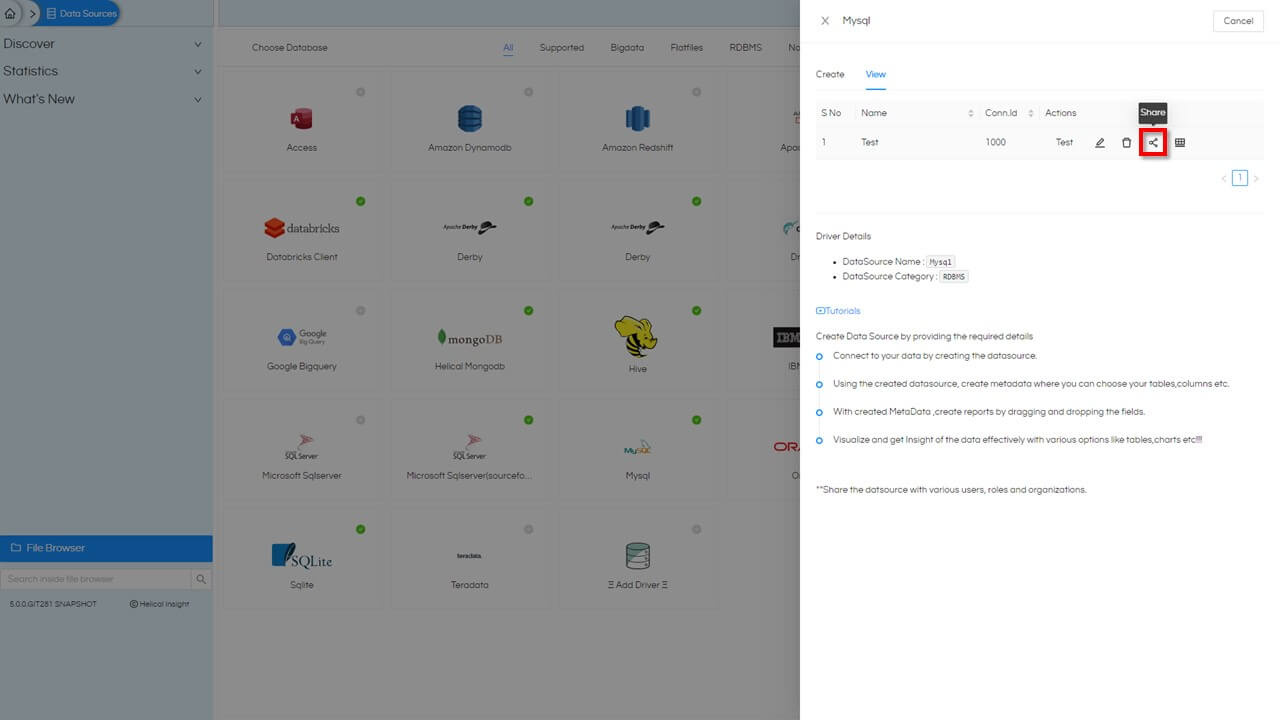Viewport: 1280px width, 720px height.
Task: Choose the Hive bee logo
Action: click(637, 336)
